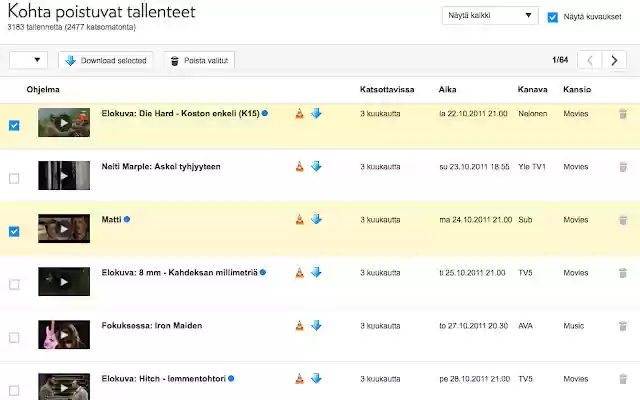Click the date to 27.10.2011 20.30

click(x=473, y=326)
